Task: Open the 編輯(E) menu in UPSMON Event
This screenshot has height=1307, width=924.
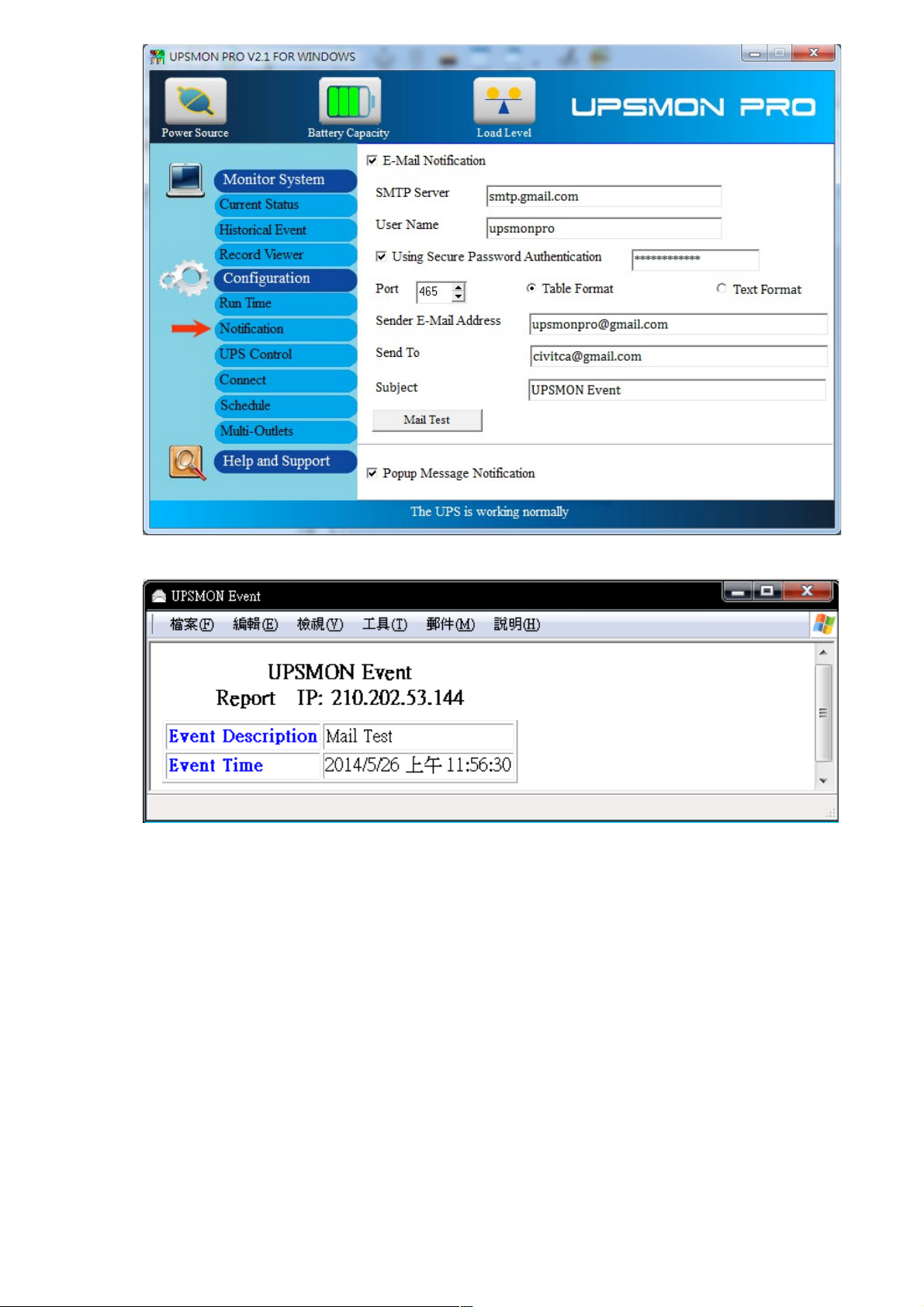Action: [x=255, y=624]
